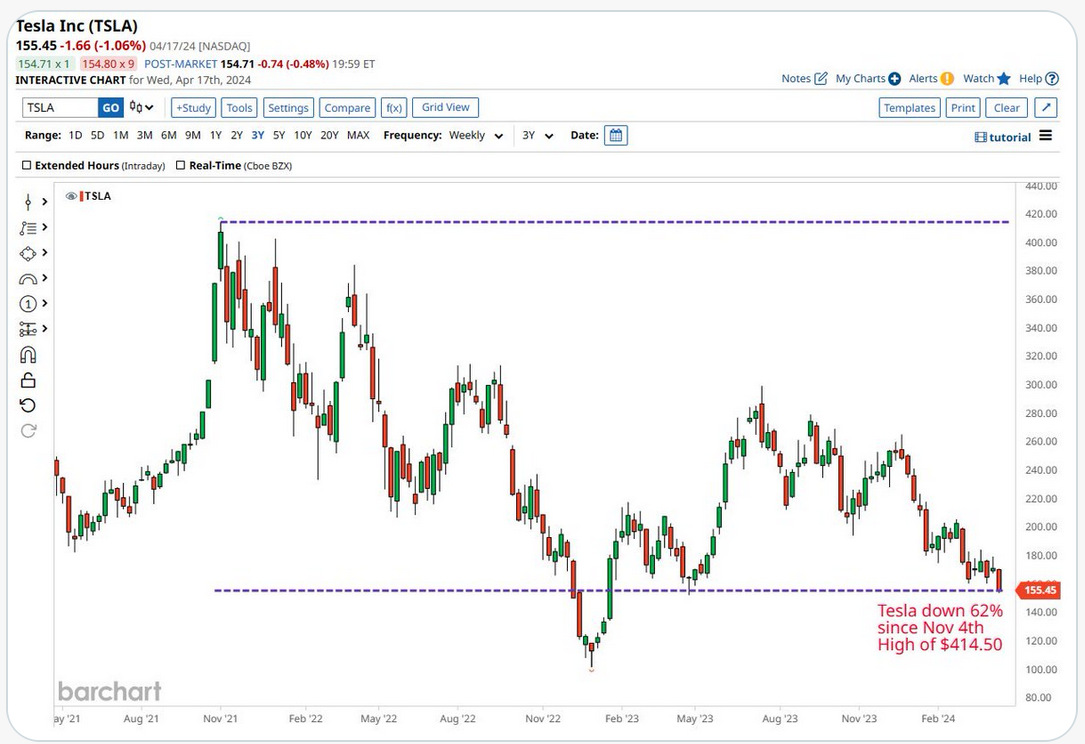
Task: Select the Fibonacci levels tool icon
Action: [x=28, y=329]
